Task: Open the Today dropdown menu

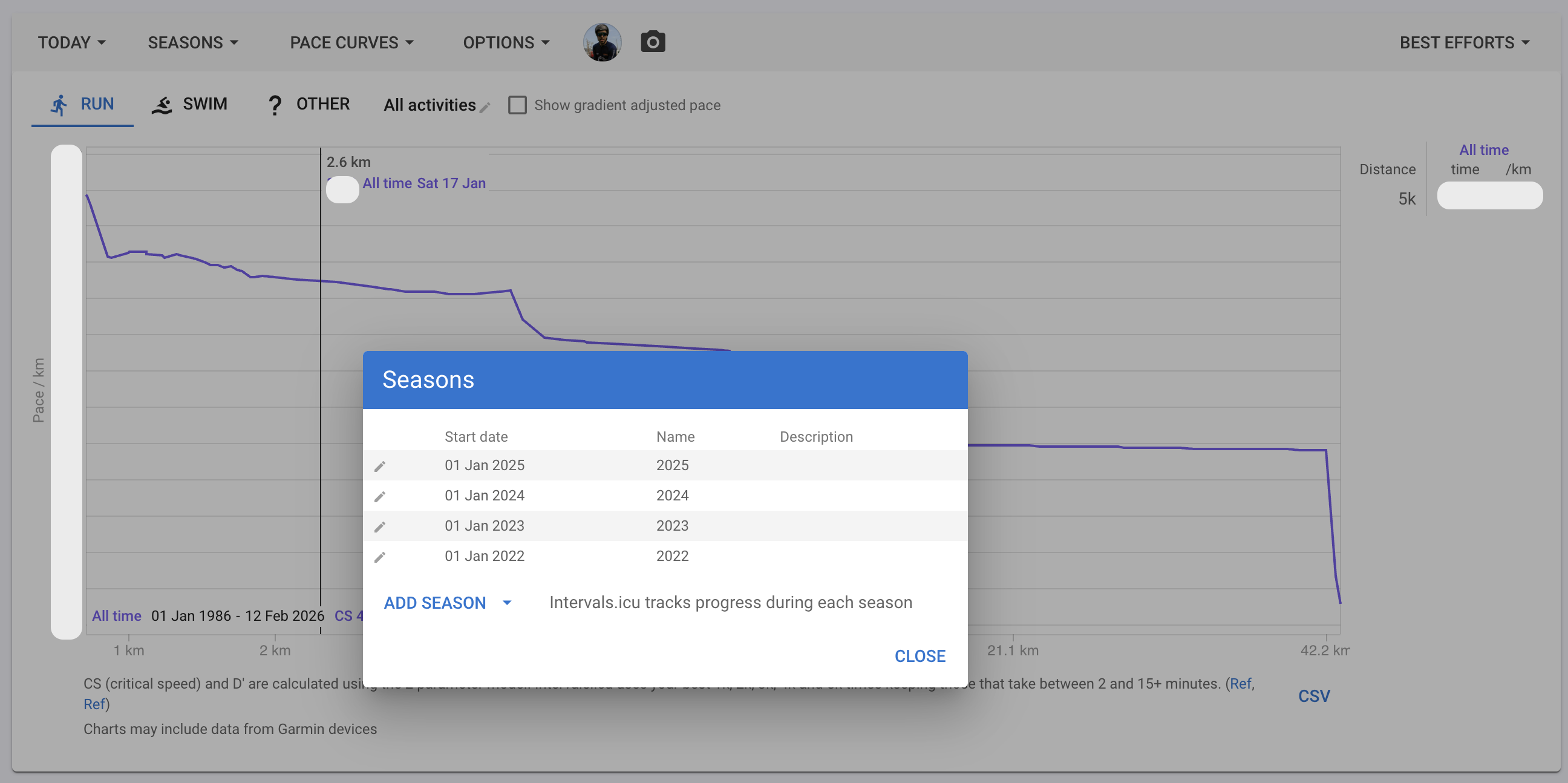Action: pyautogui.click(x=72, y=42)
